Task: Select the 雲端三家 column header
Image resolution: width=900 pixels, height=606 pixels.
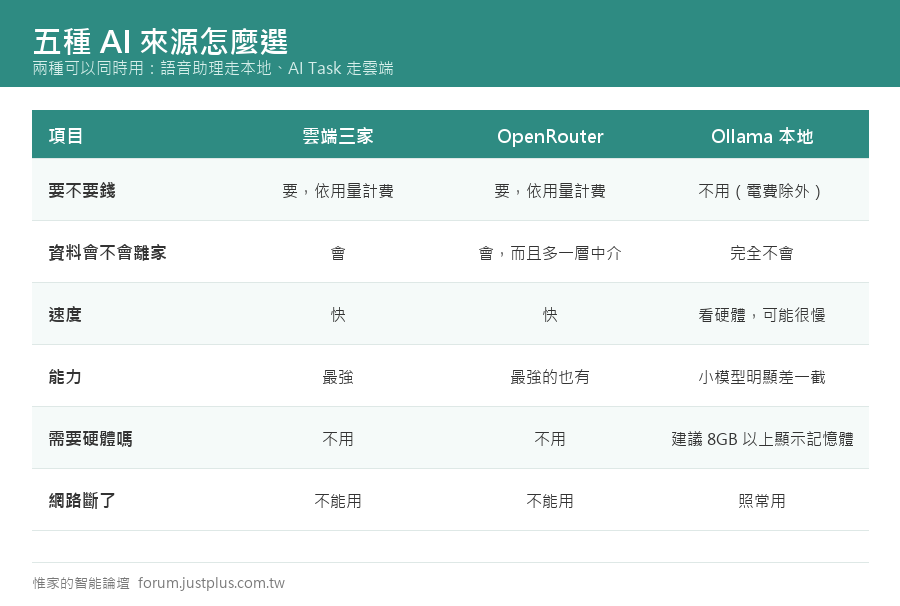Action: [x=338, y=136]
